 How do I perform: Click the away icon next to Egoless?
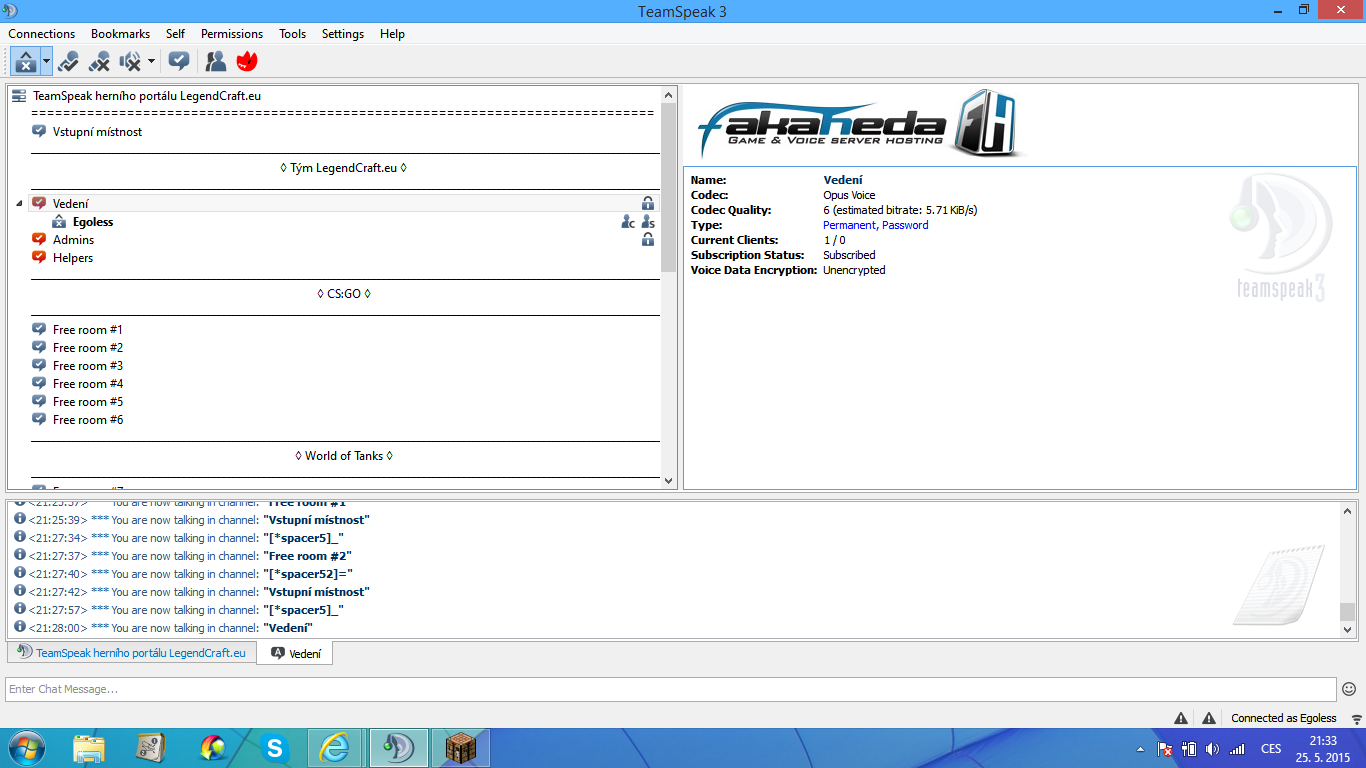59,222
